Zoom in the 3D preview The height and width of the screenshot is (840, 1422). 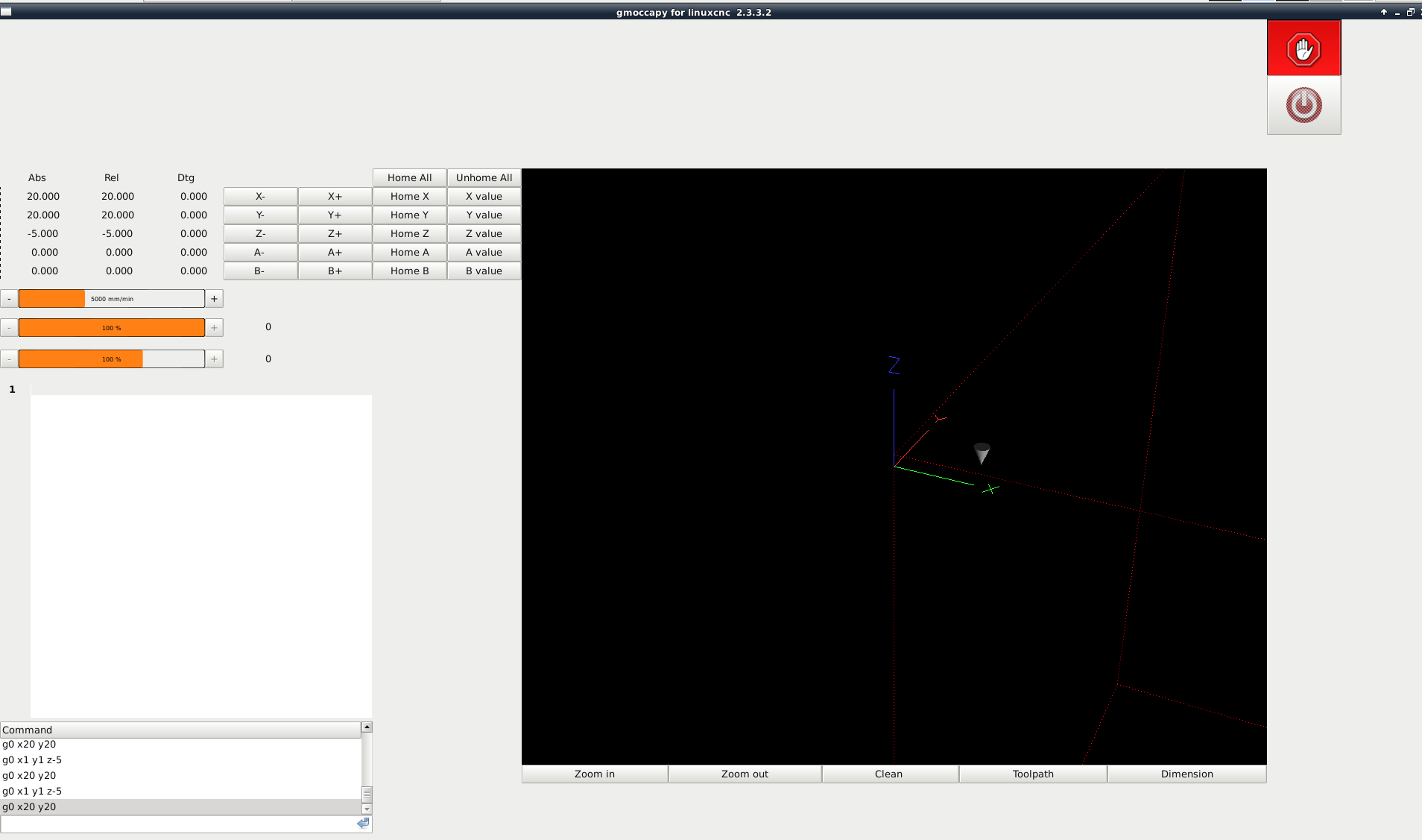click(595, 774)
